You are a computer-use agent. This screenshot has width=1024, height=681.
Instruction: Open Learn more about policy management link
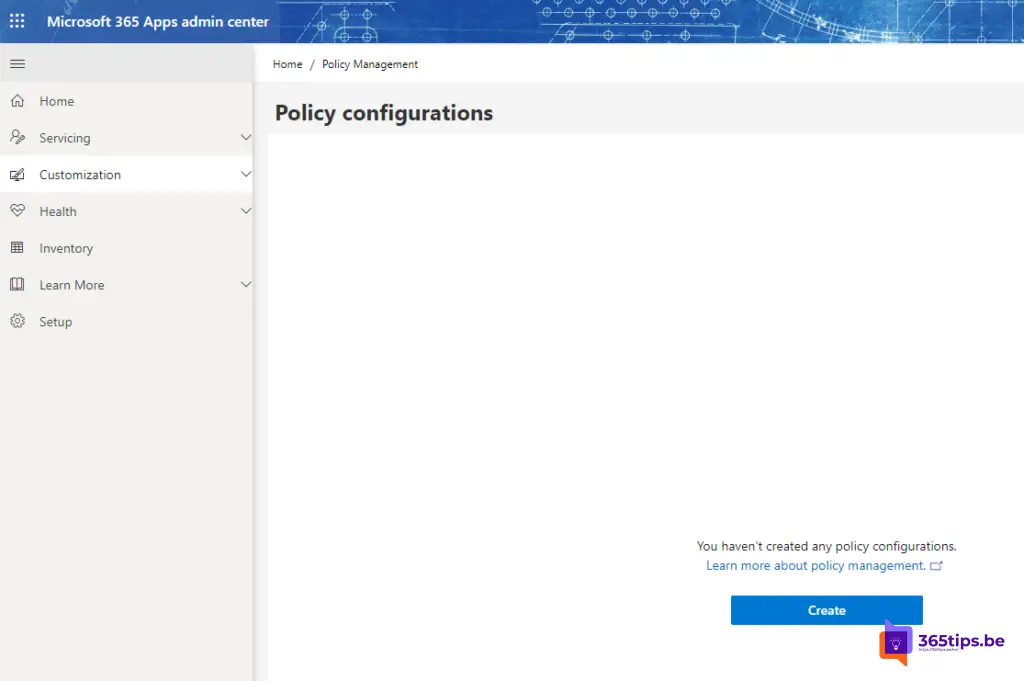click(x=816, y=565)
